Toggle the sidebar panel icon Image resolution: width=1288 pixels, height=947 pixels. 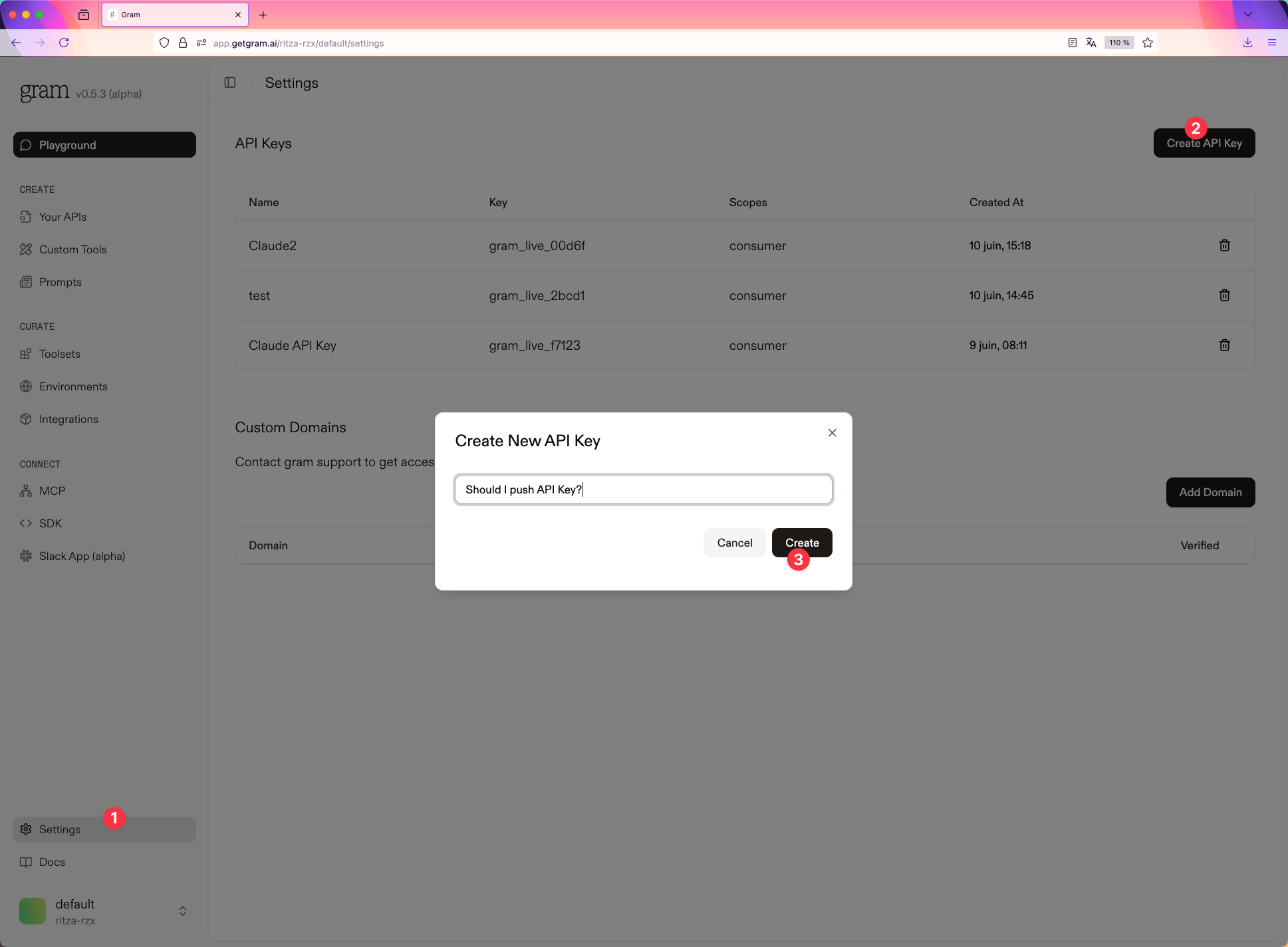pos(230,82)
